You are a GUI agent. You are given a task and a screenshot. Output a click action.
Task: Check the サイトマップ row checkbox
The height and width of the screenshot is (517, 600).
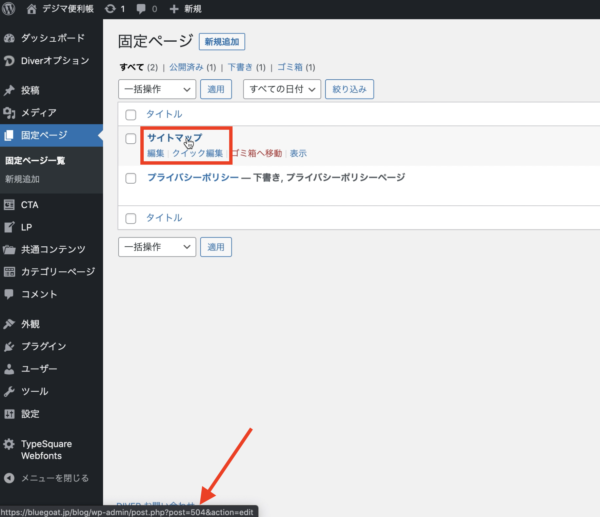pyautogui.click(x=131, y=139)
